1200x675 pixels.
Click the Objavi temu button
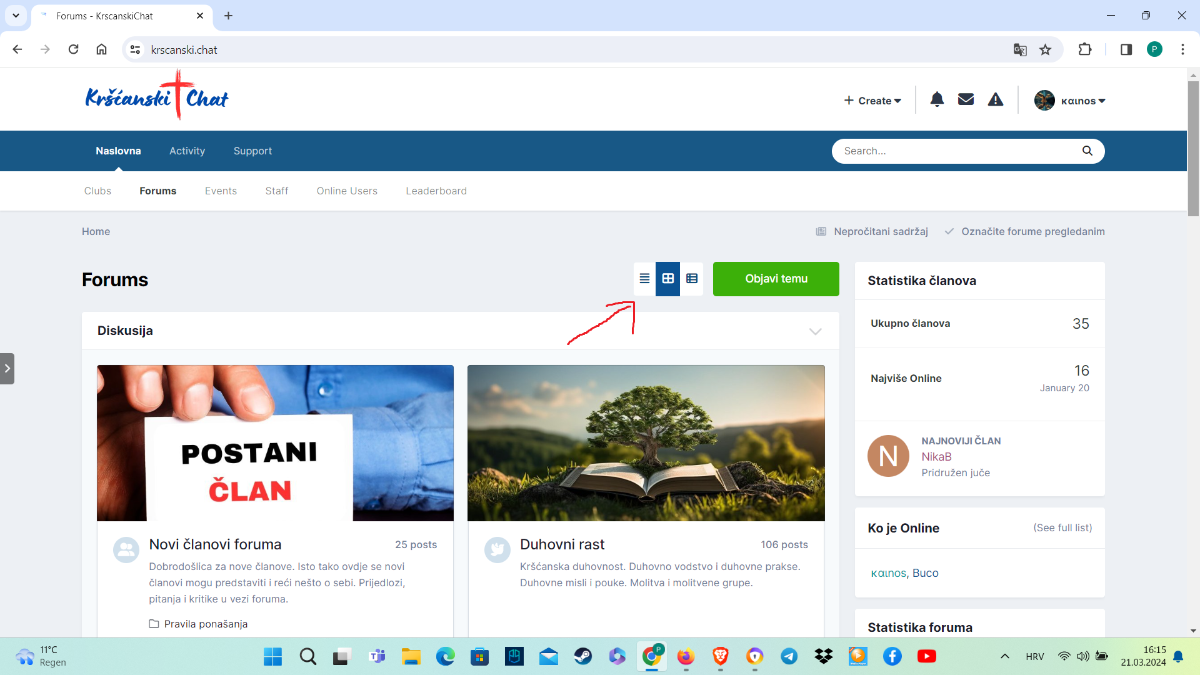pyautogui.click(x=776, y=279)
